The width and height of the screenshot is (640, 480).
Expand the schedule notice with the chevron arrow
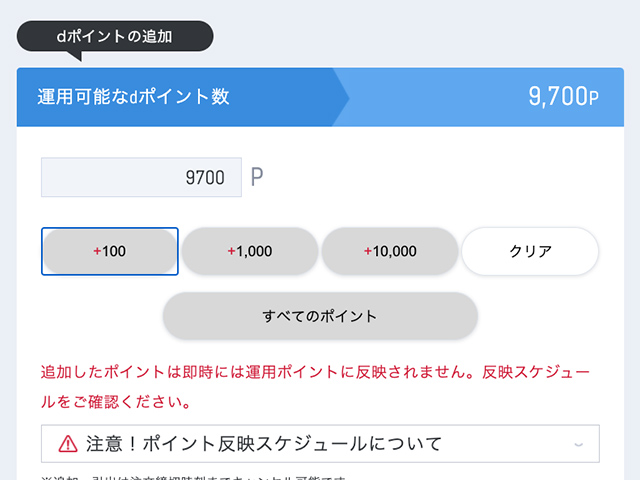coord(579,443)
